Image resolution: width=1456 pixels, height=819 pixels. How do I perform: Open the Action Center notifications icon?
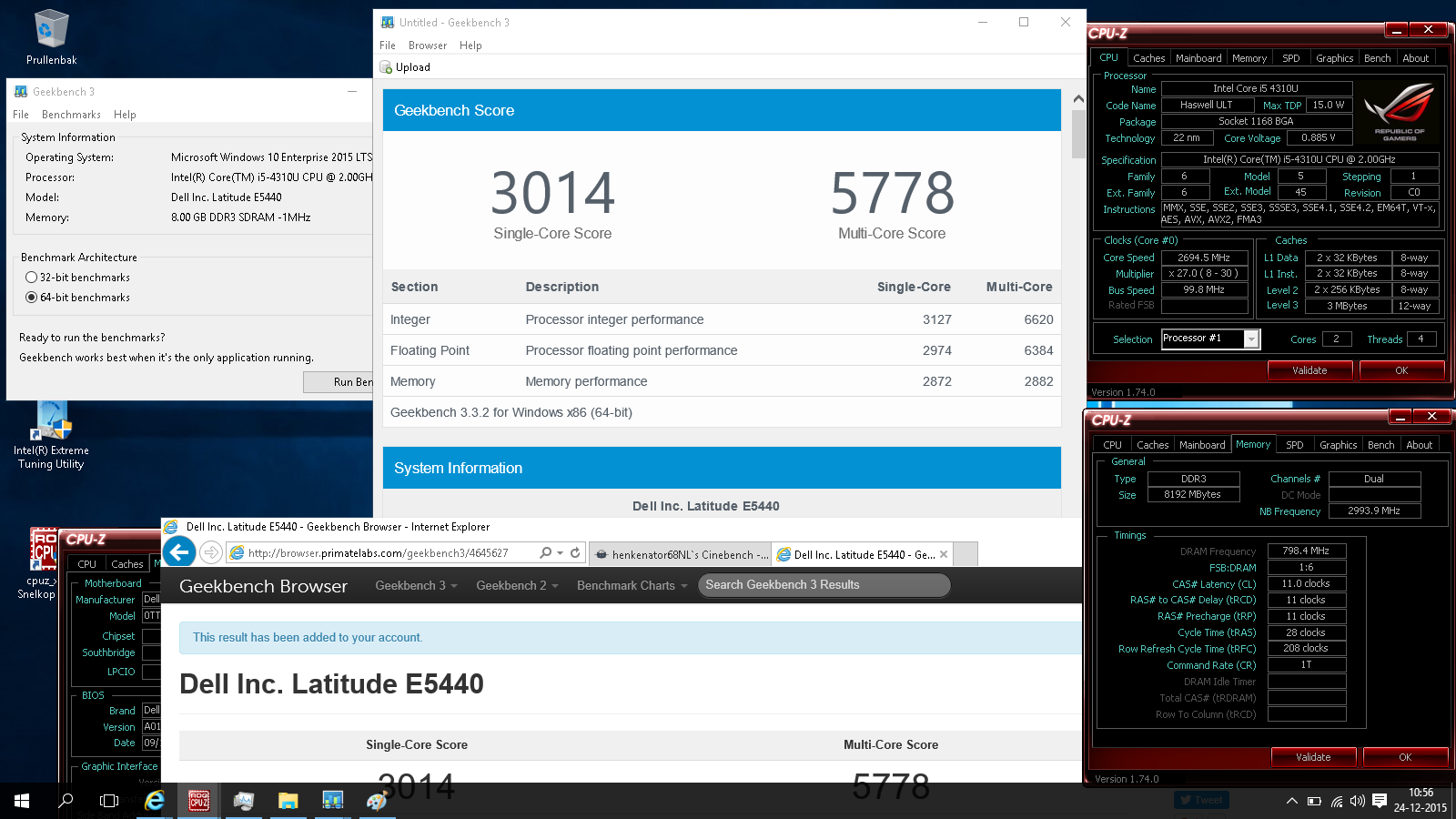coord(1380,801)
